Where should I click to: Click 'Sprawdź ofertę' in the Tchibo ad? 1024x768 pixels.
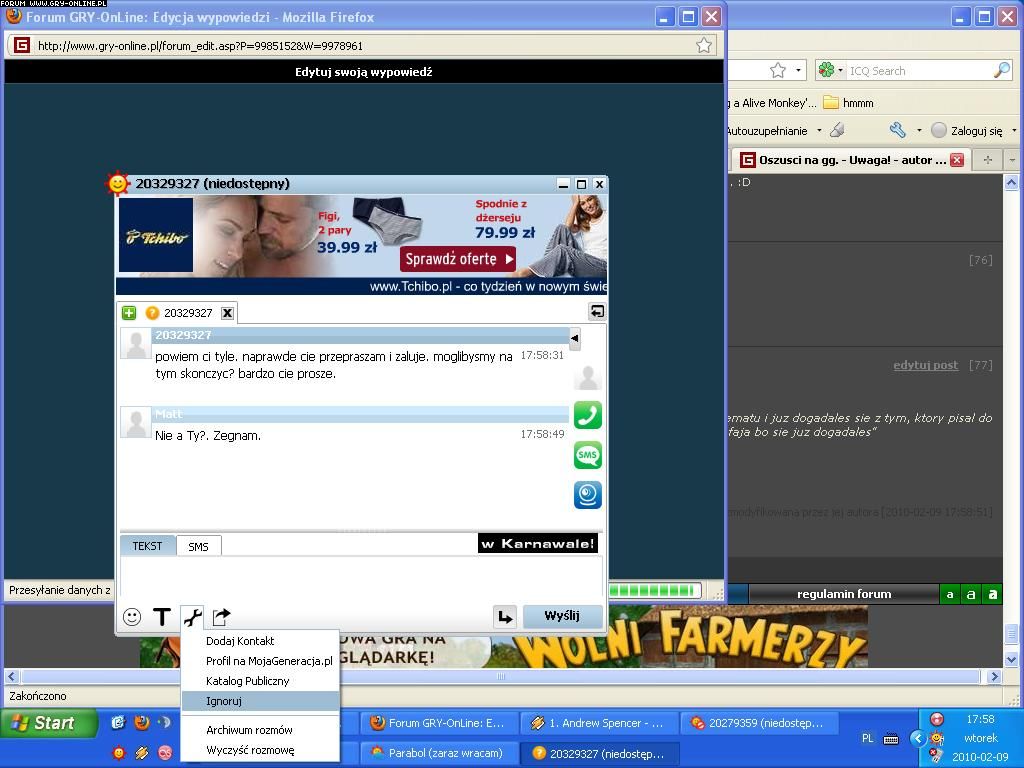(x=458, y=259)
